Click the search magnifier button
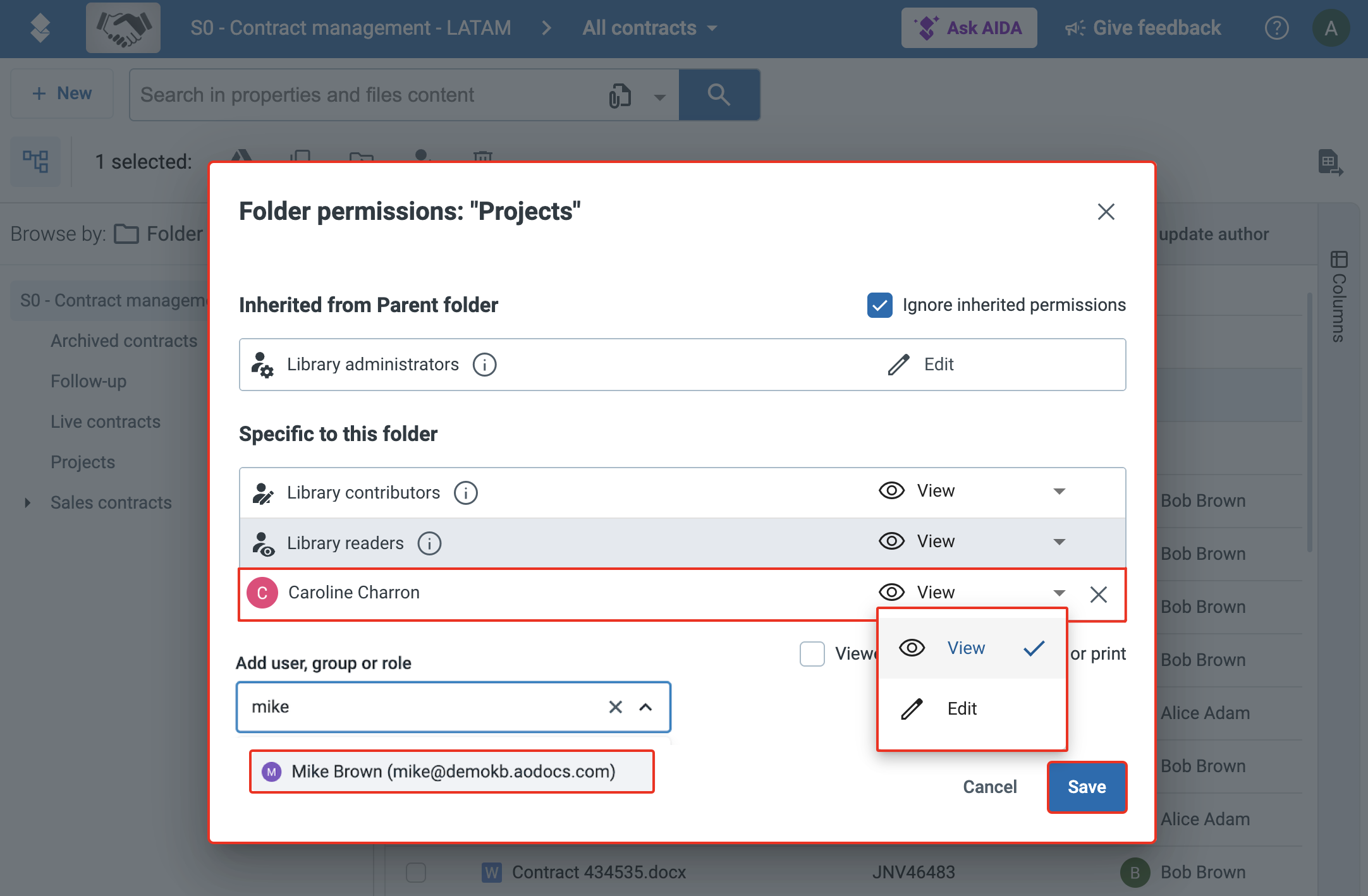The height and width of the screenshot is (896, 1368). (x=719, y=95)
